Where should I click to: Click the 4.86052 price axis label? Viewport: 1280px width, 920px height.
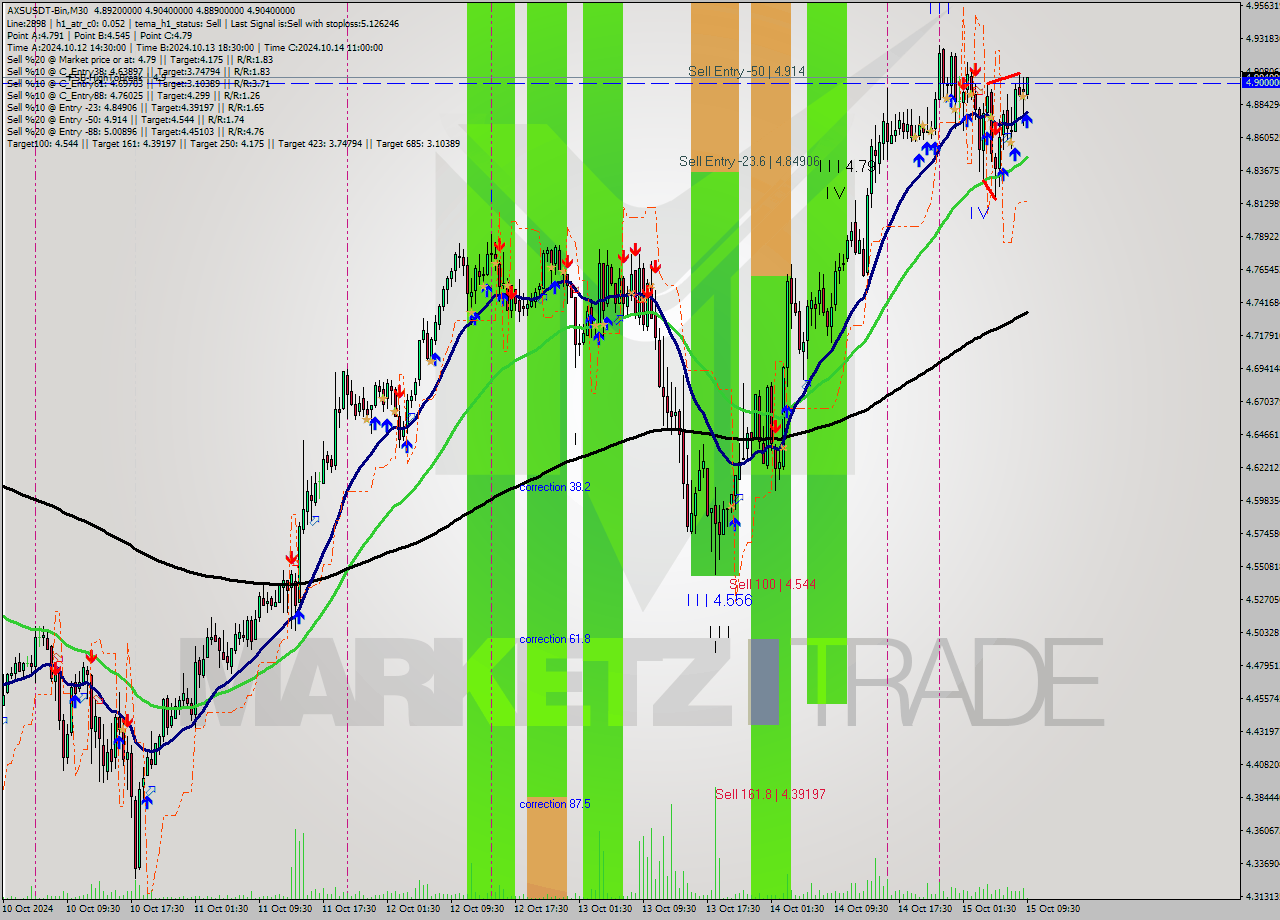coord(1262,137)
